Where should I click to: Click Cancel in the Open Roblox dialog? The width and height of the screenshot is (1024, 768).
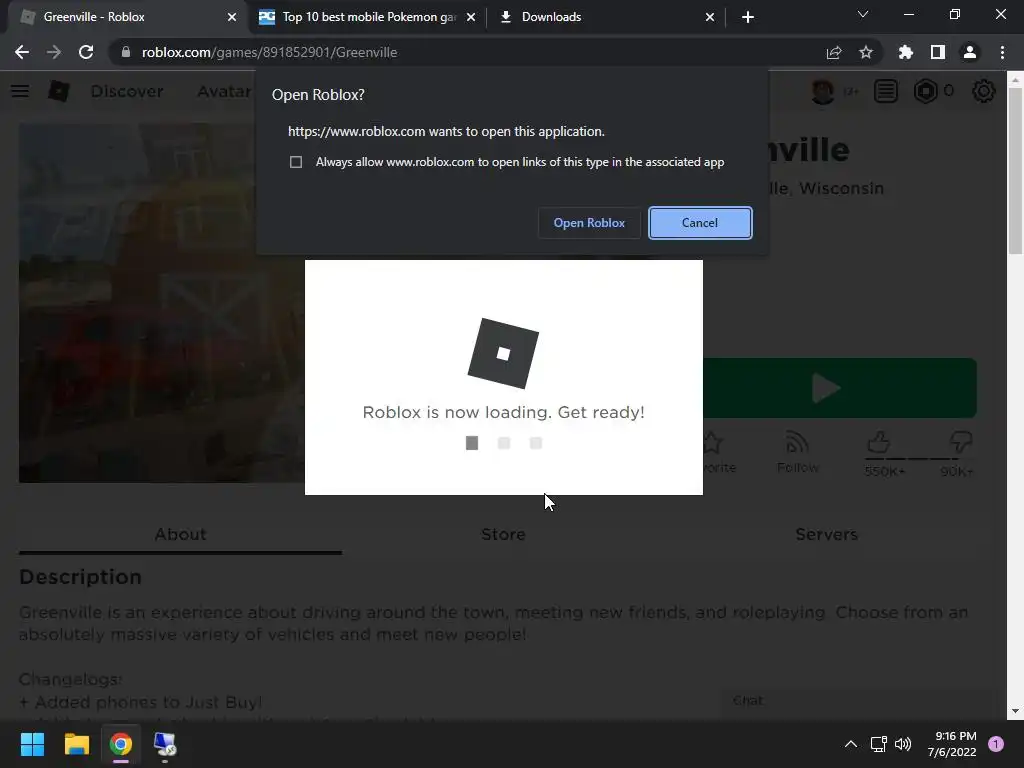tap(700, 223)
